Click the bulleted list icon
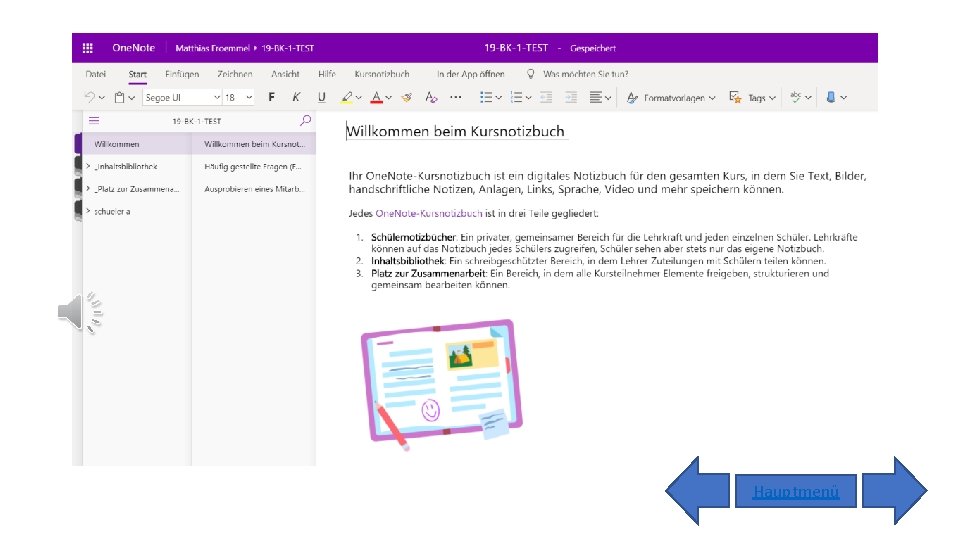This screenshot has height=540, width=960. click(486, 97)
